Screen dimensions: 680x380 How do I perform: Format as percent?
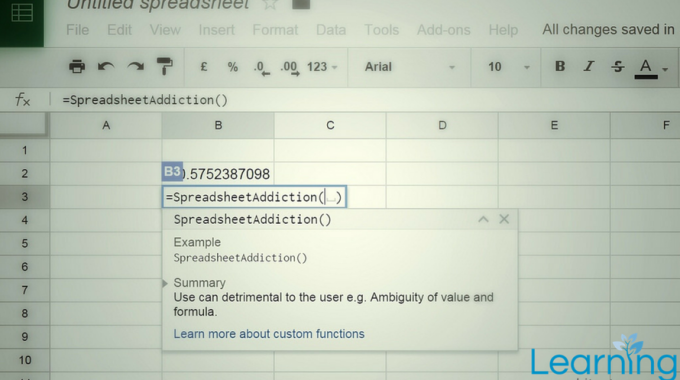pyautogui.click(x=233, y=67)
